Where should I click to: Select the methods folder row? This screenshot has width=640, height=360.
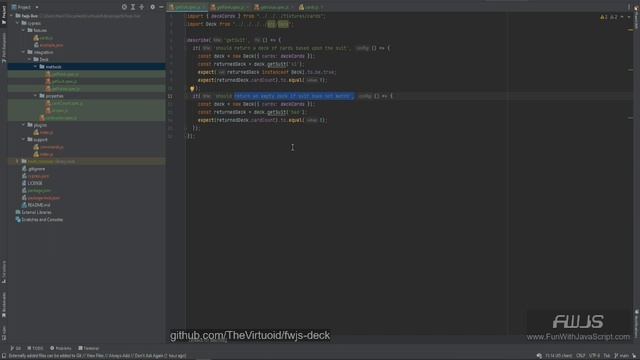pos(87,67)
